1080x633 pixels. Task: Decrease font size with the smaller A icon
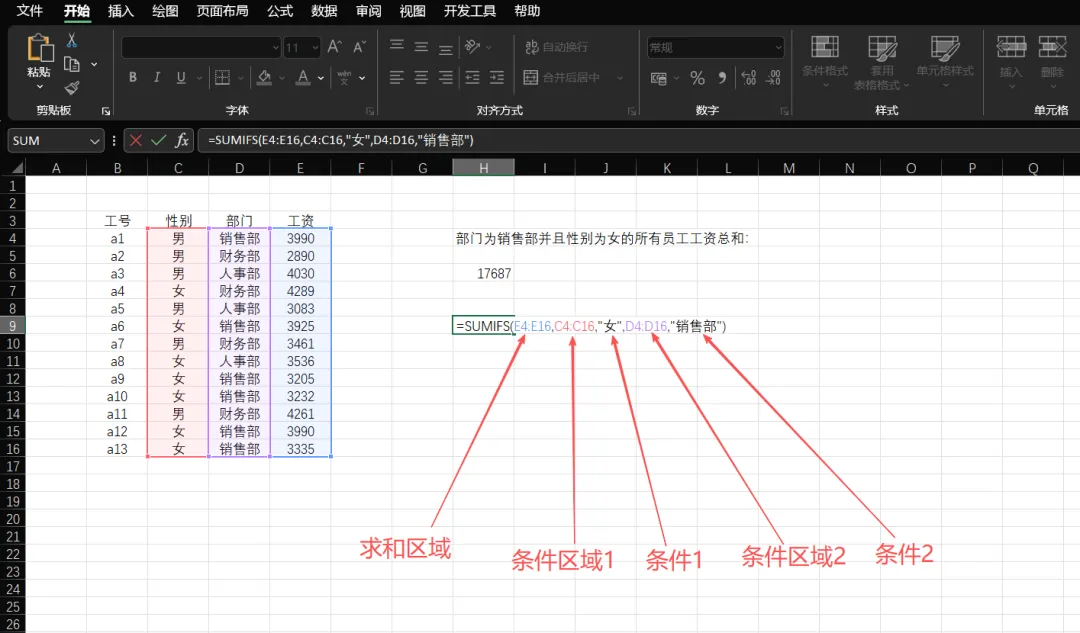(359, 47)
